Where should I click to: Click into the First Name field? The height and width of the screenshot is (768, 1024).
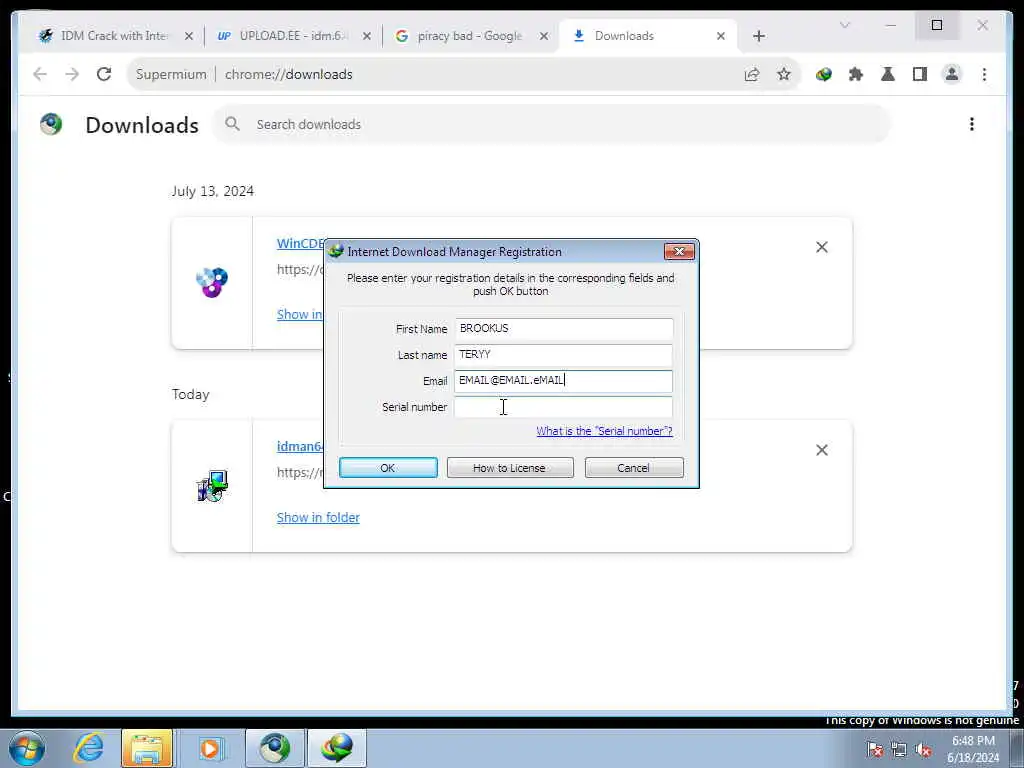[563, 328]
